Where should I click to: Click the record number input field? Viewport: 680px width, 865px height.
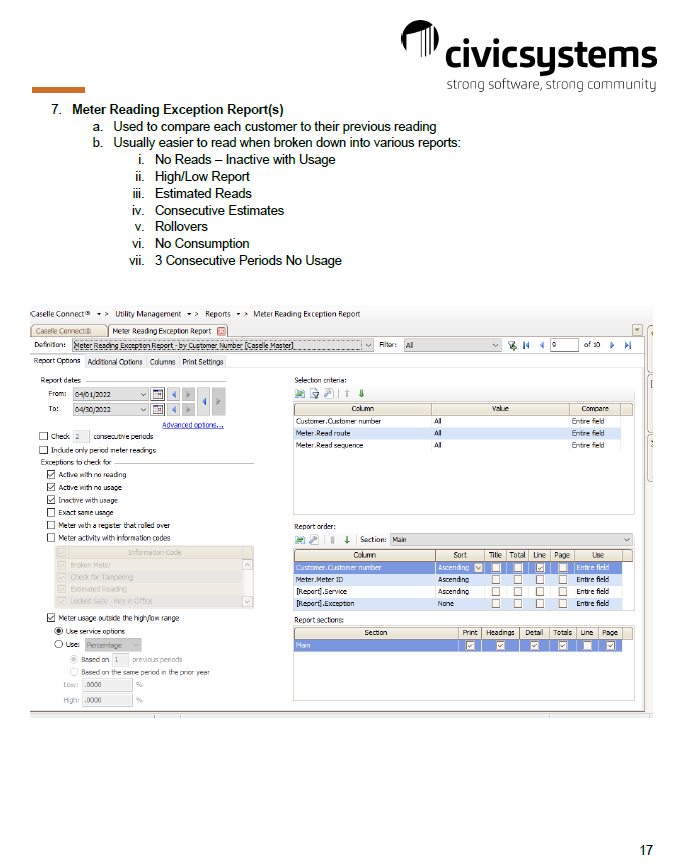564,345
